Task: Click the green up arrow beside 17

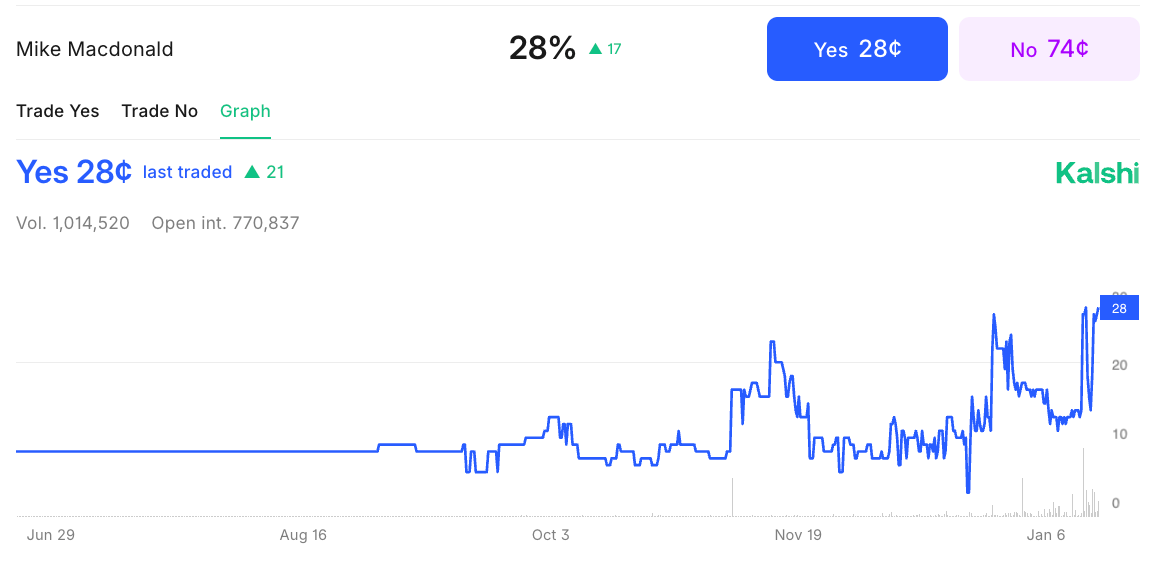Action: click(x=596, y=48)
